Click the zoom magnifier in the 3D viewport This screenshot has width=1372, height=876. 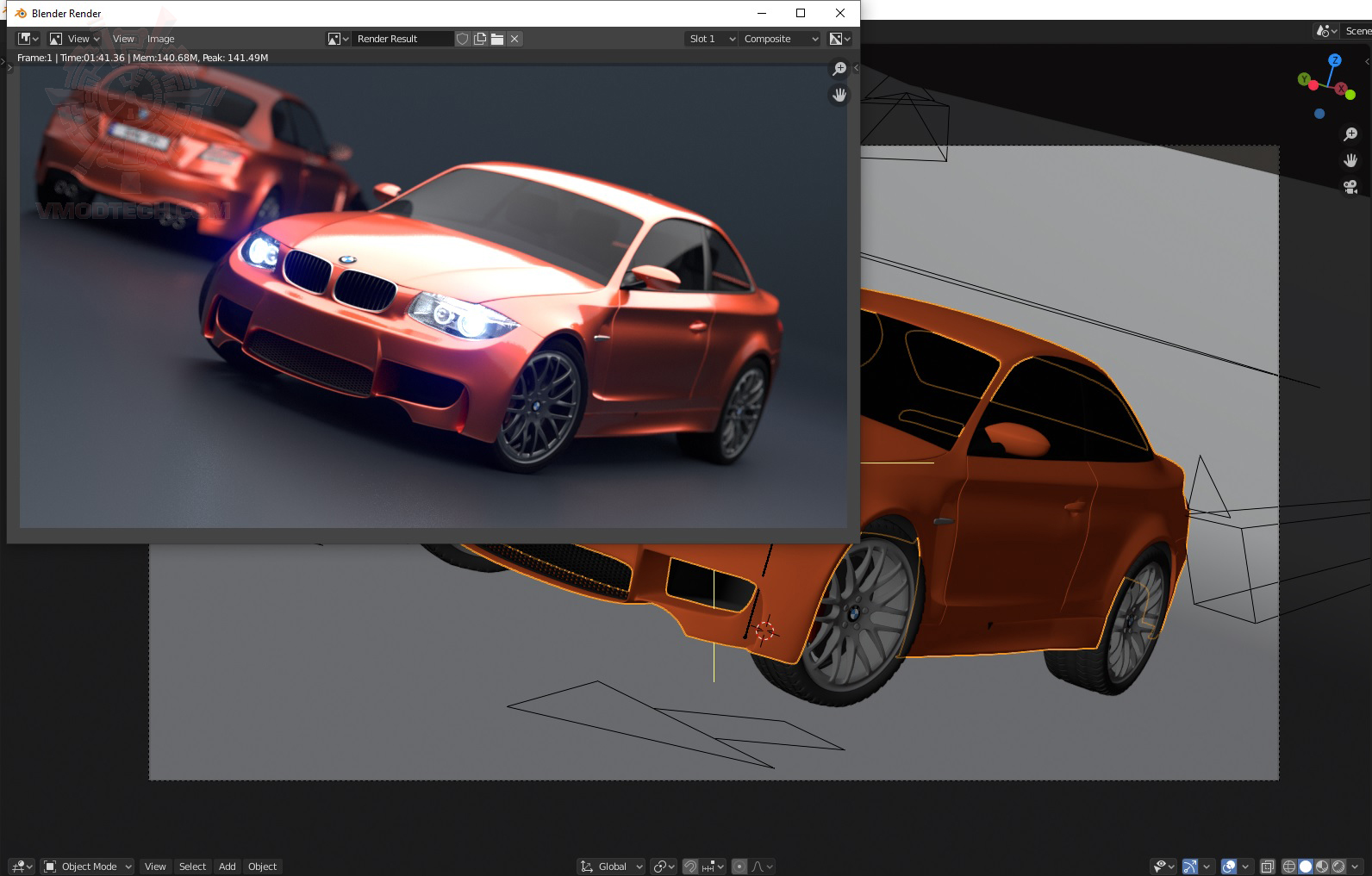(x=1350, y=134)
